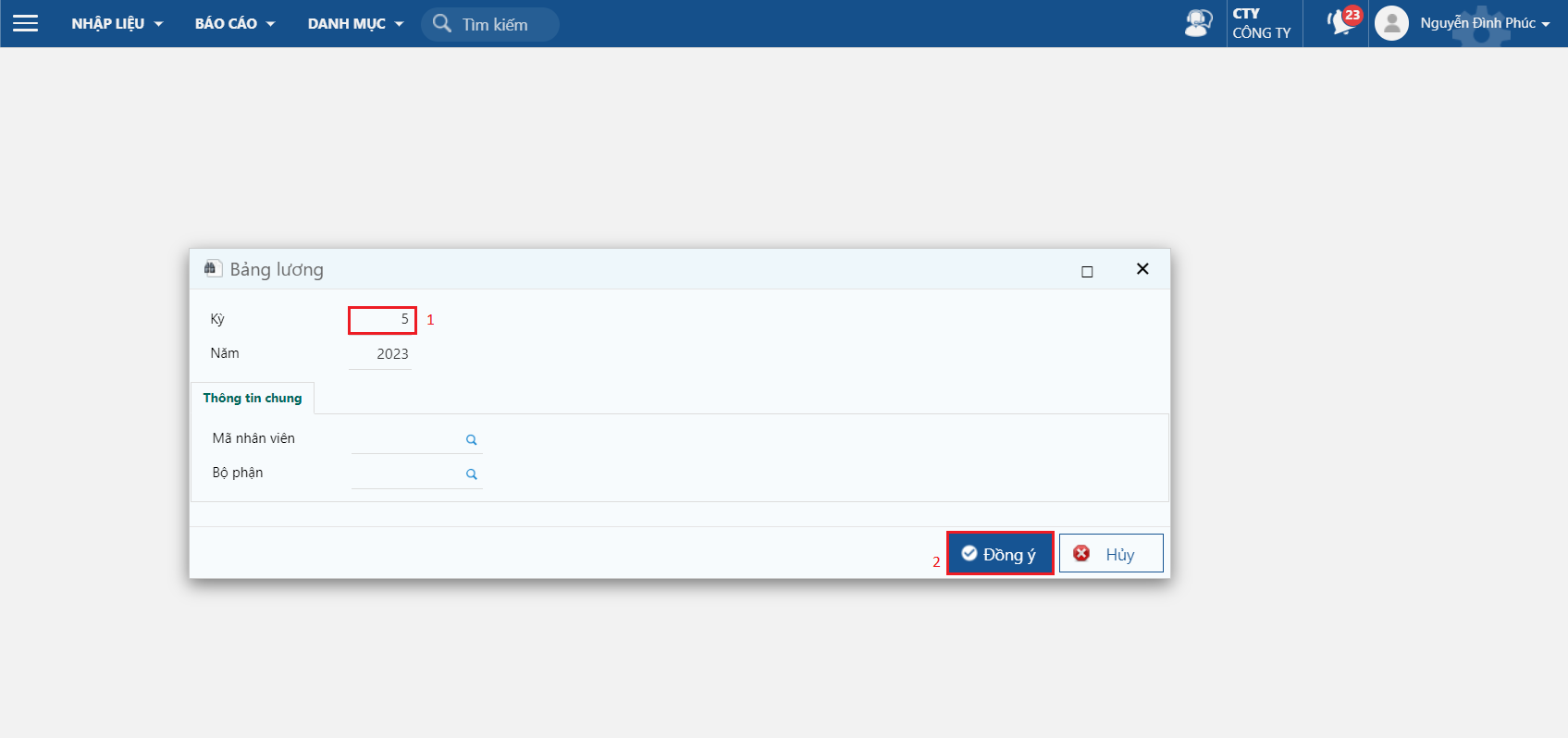
Task: Expand the NHẬP LIỆU menu
Action: click(x=117, y=24)
